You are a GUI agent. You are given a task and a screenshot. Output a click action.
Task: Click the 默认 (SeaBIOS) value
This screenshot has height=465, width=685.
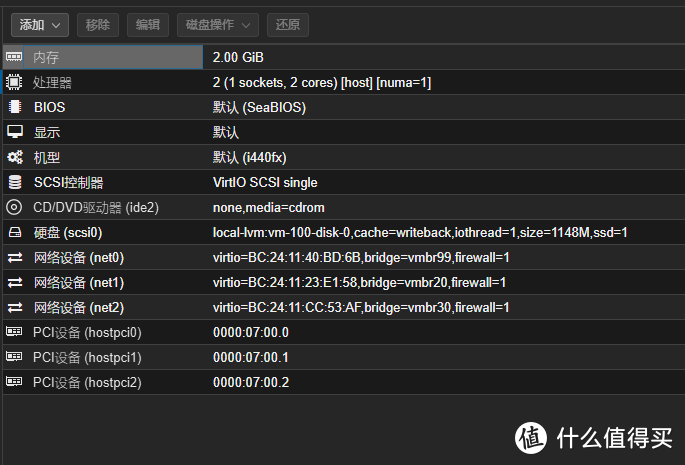259,108
